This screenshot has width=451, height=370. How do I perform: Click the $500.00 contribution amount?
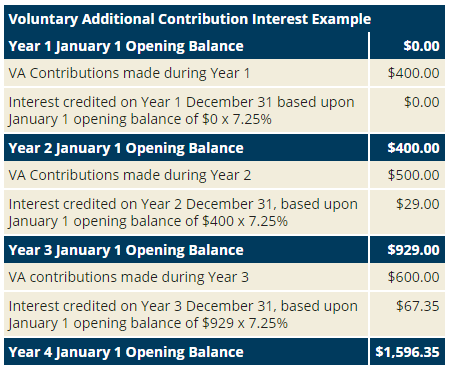point(414,175)
